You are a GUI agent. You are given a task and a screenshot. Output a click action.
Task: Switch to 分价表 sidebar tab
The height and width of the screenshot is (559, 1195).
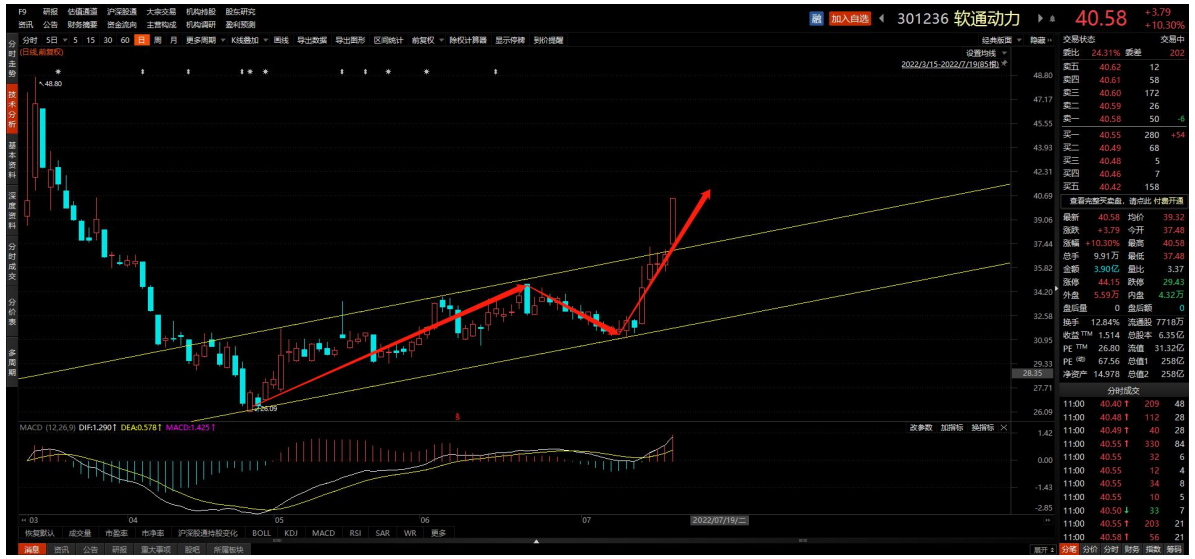pyautogui.click(x=11, y=312)
